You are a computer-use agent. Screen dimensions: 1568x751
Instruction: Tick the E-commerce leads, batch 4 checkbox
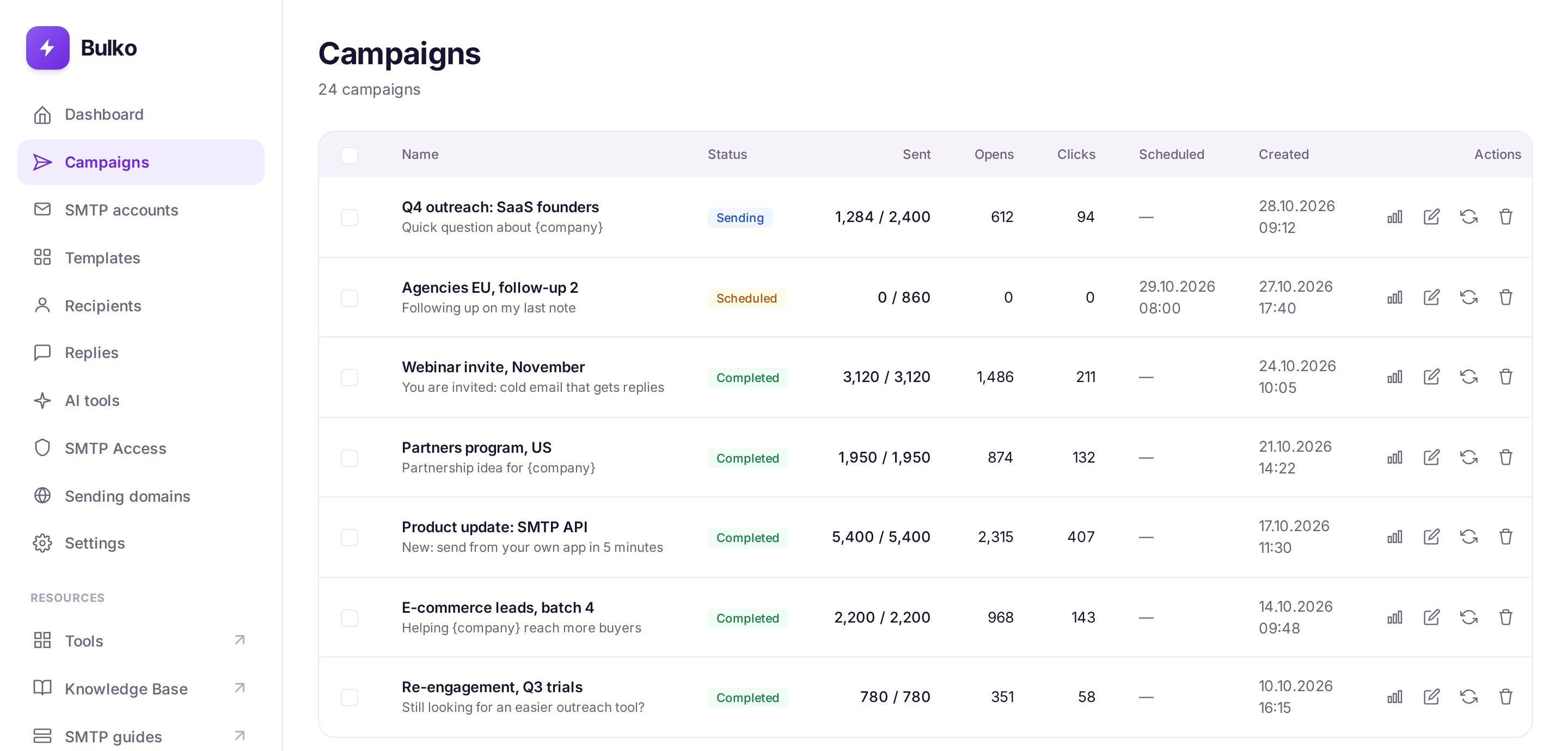coord(350,618)
